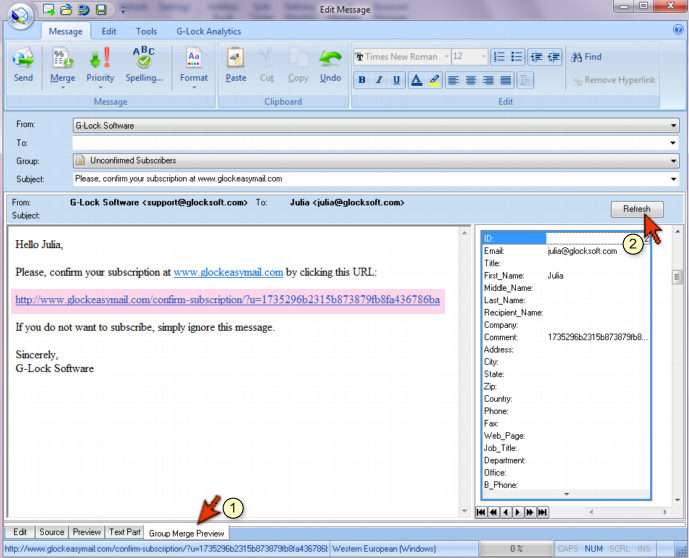
Task: Click the Cut icon
Action: (x=266, y=65)
